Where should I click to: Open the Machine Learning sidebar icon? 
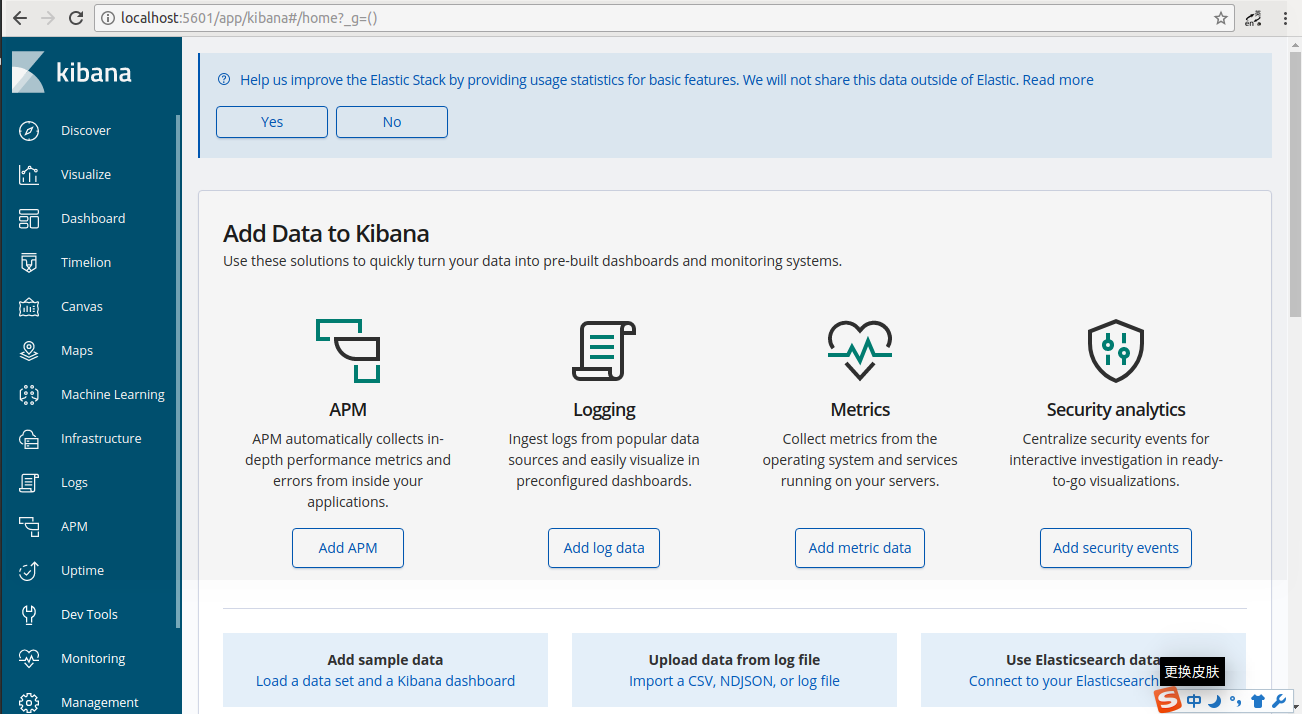click(x=29, y=395)
